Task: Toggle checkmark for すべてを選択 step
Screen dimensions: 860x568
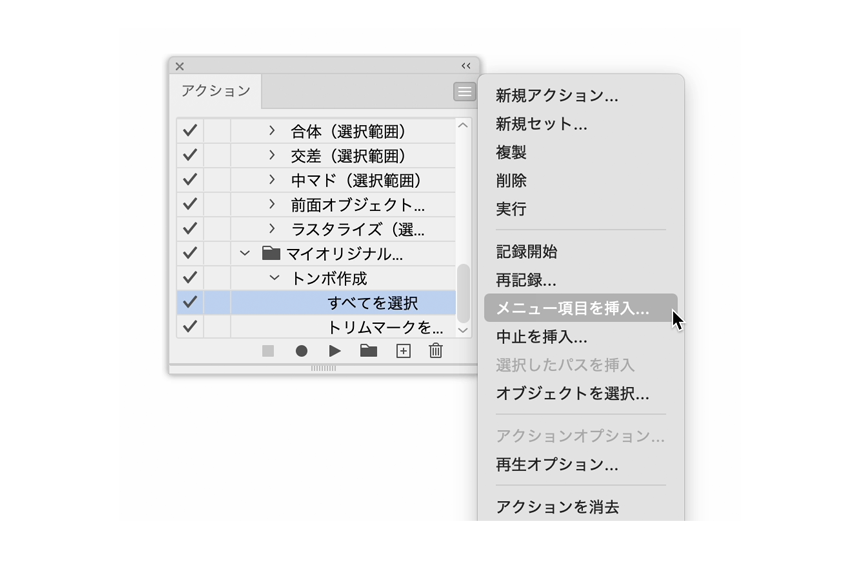Action: tap(190, 302)
